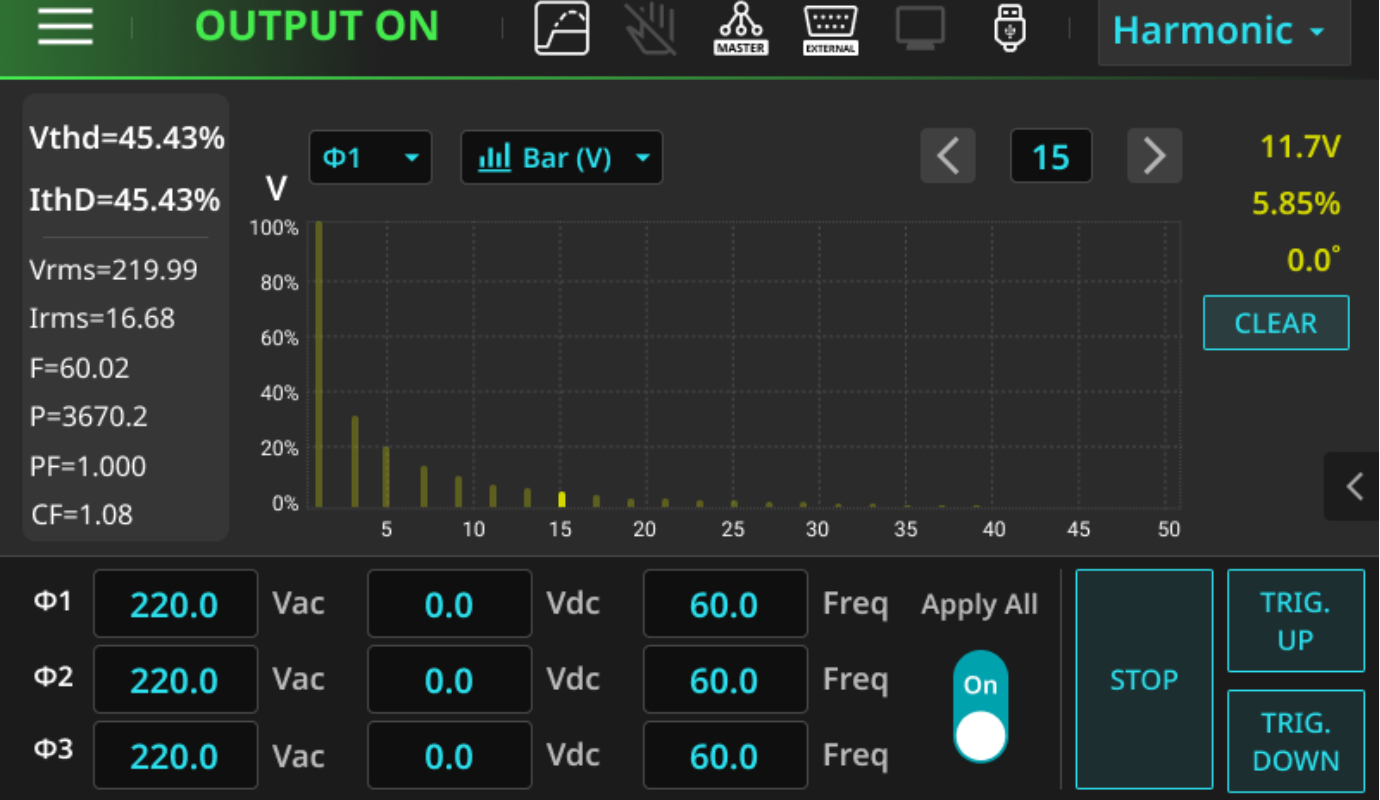Open the Φ1 phase selector dropdown

point(370,157)
